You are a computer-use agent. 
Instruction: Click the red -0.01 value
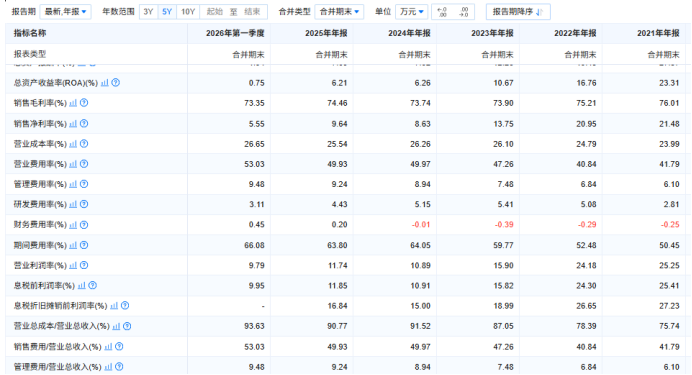click(421, 225)
